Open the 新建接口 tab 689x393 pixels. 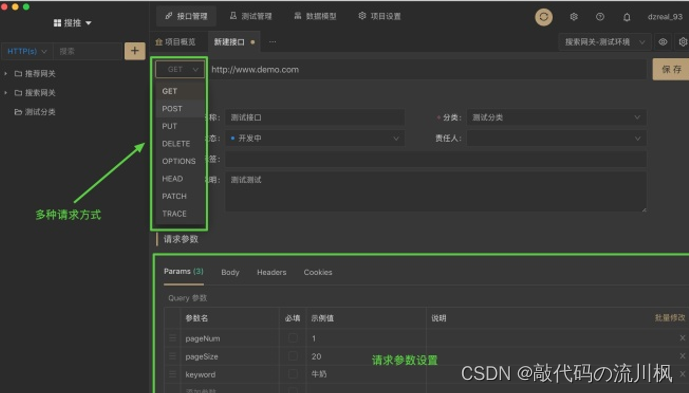(x=234, y=42)
